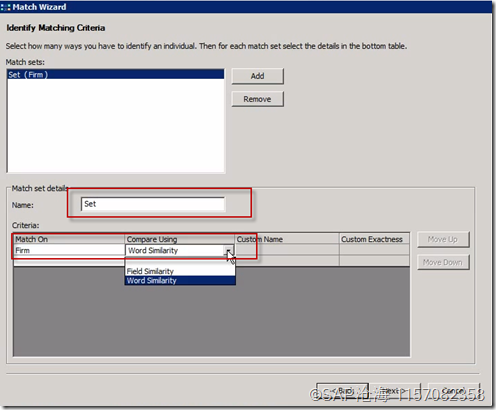The width and height of the screenshot is (496, 410).
Task: Click the Custom Name column header
Action: 287,239
